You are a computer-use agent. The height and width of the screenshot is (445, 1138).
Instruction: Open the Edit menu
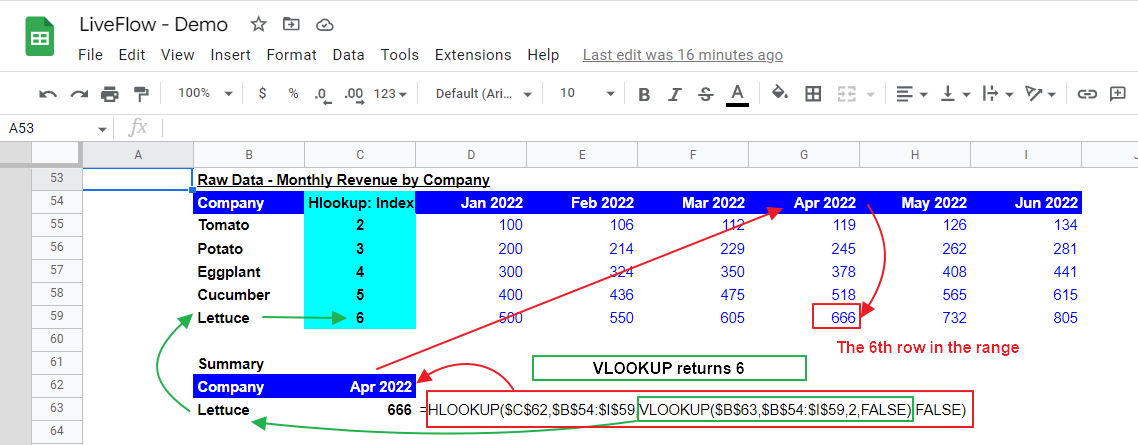(132, 55)
